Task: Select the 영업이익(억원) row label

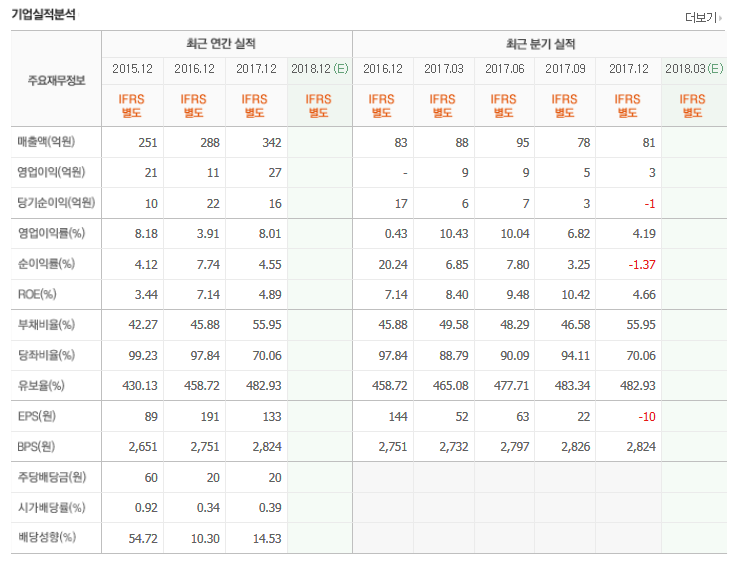Action: click(x=51, y=172)
